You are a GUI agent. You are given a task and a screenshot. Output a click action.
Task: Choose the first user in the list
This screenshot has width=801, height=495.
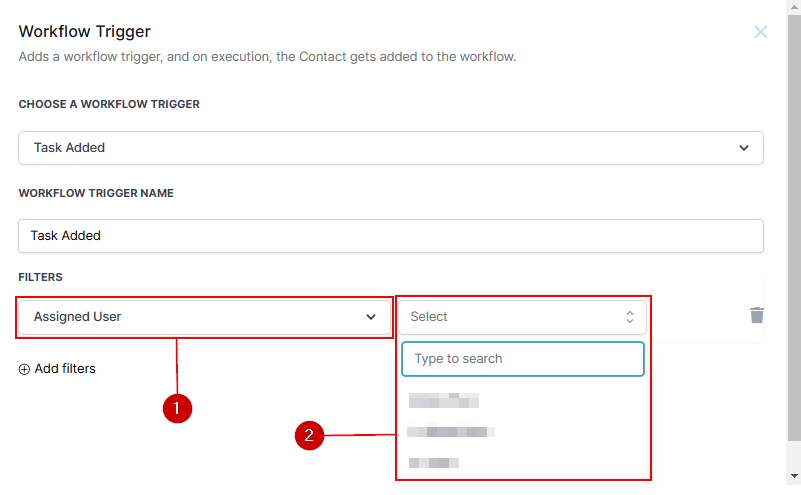[444, 401]
